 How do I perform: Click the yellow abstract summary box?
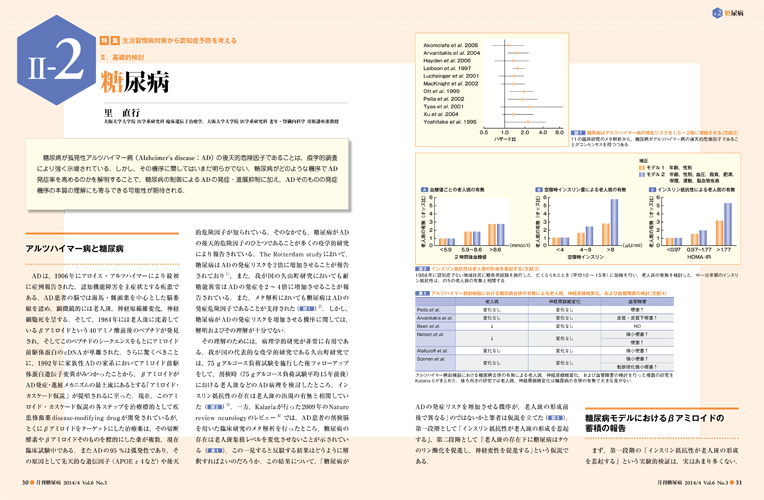188,174
